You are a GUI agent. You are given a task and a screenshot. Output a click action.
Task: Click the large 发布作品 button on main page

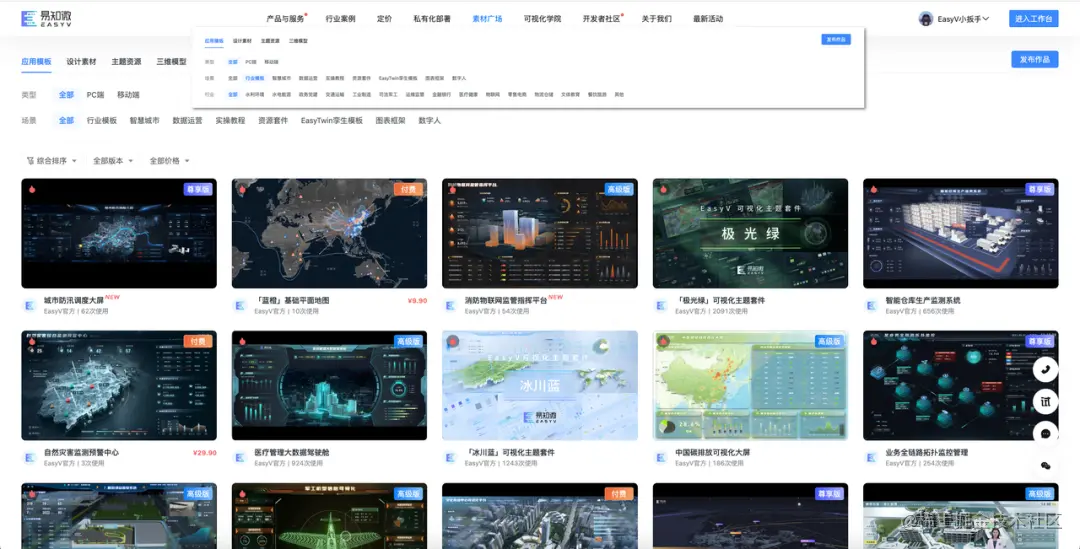1035,59
